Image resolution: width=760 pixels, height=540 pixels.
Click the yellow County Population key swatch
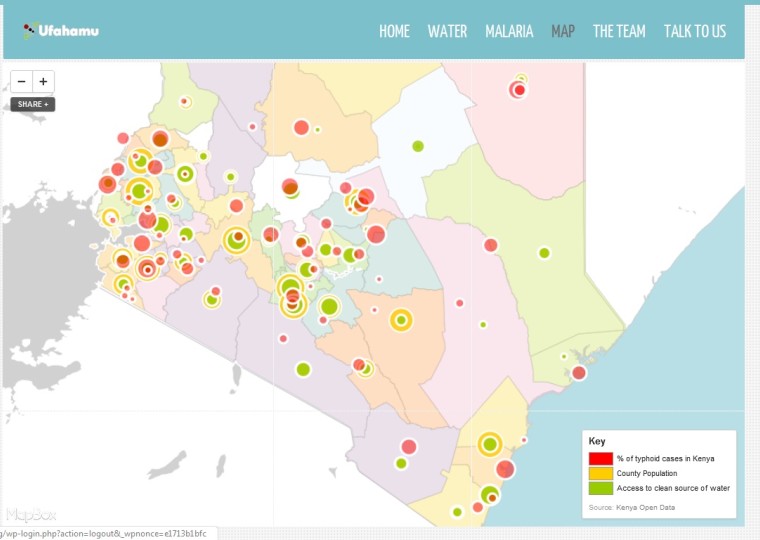tap(601, 473)
